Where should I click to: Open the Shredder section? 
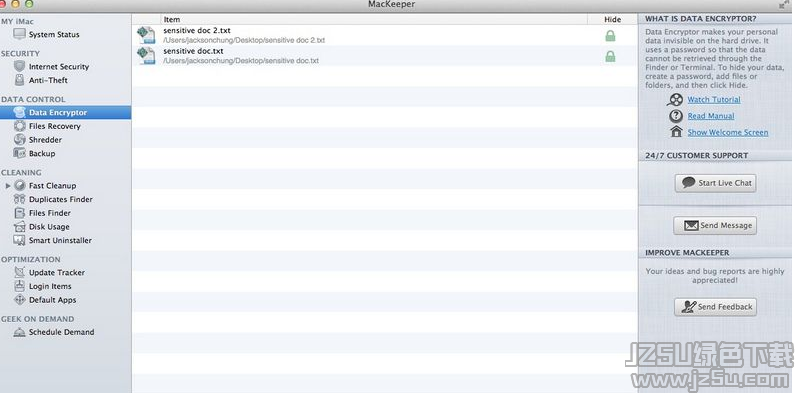click(45, 140)
